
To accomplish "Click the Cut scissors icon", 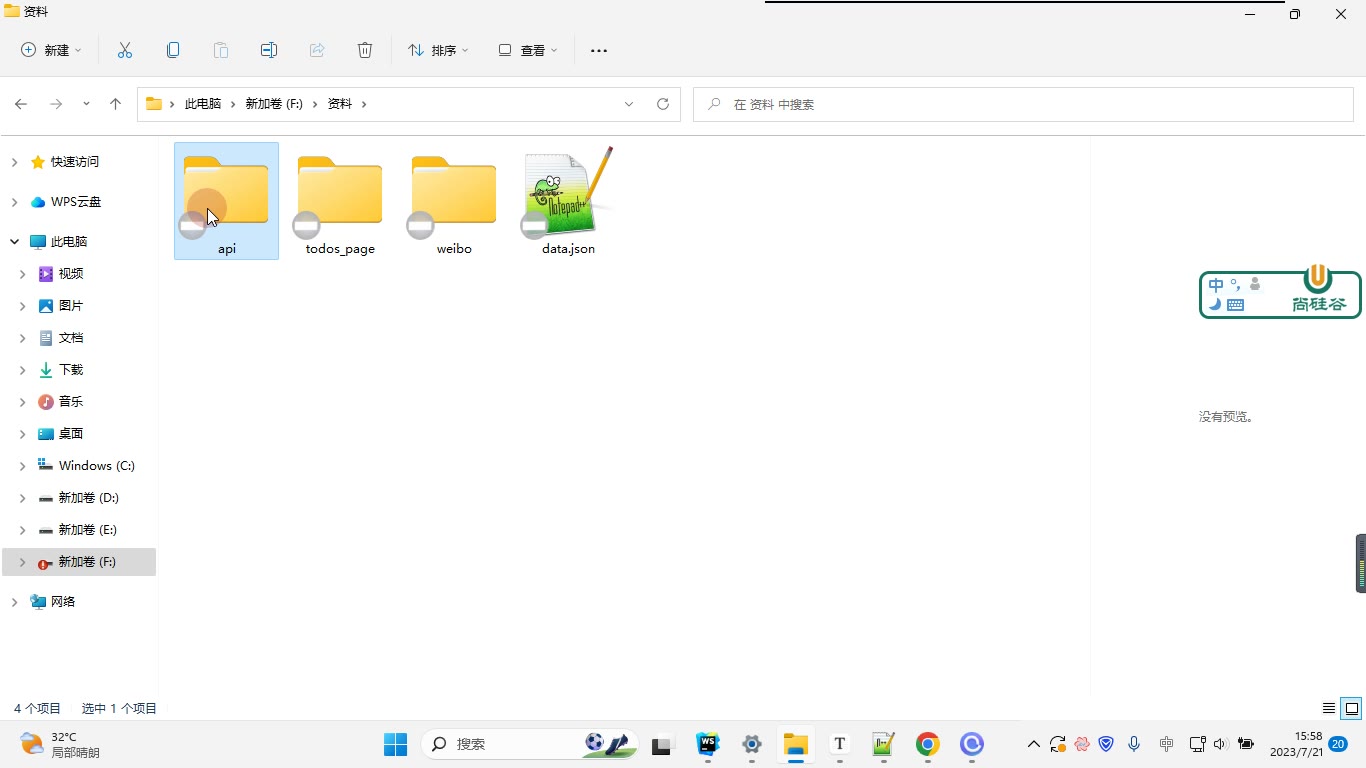I will [125, 50].
